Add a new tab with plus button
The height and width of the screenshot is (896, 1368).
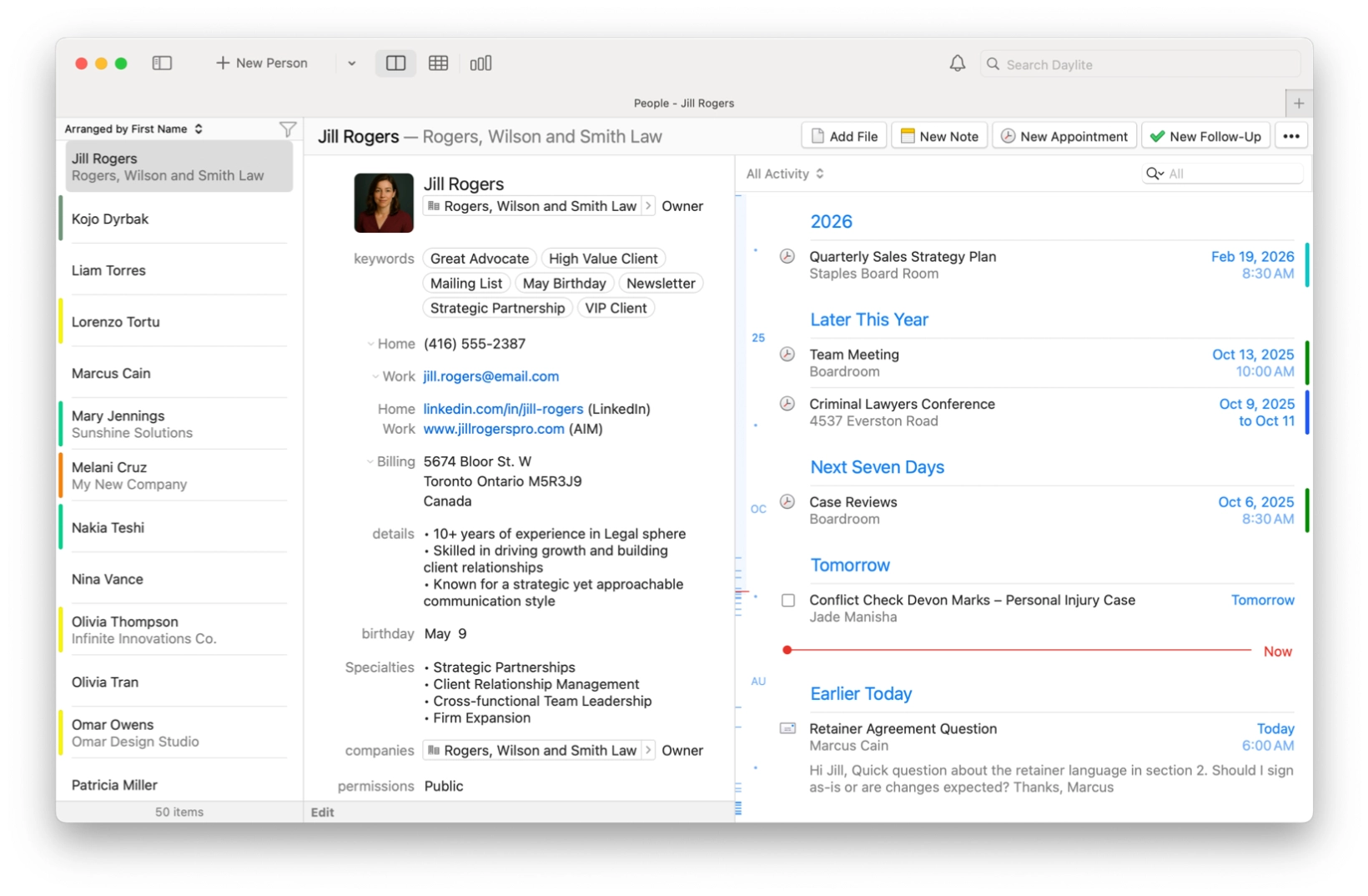pyautogui.click(x=1299, y=103)
